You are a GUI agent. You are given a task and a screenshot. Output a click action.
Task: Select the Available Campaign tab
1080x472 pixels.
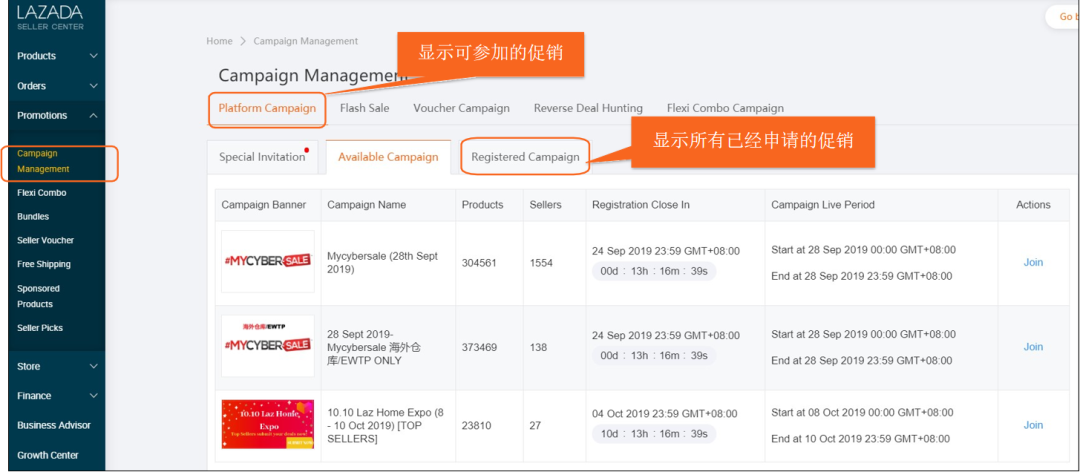point(388,157)
